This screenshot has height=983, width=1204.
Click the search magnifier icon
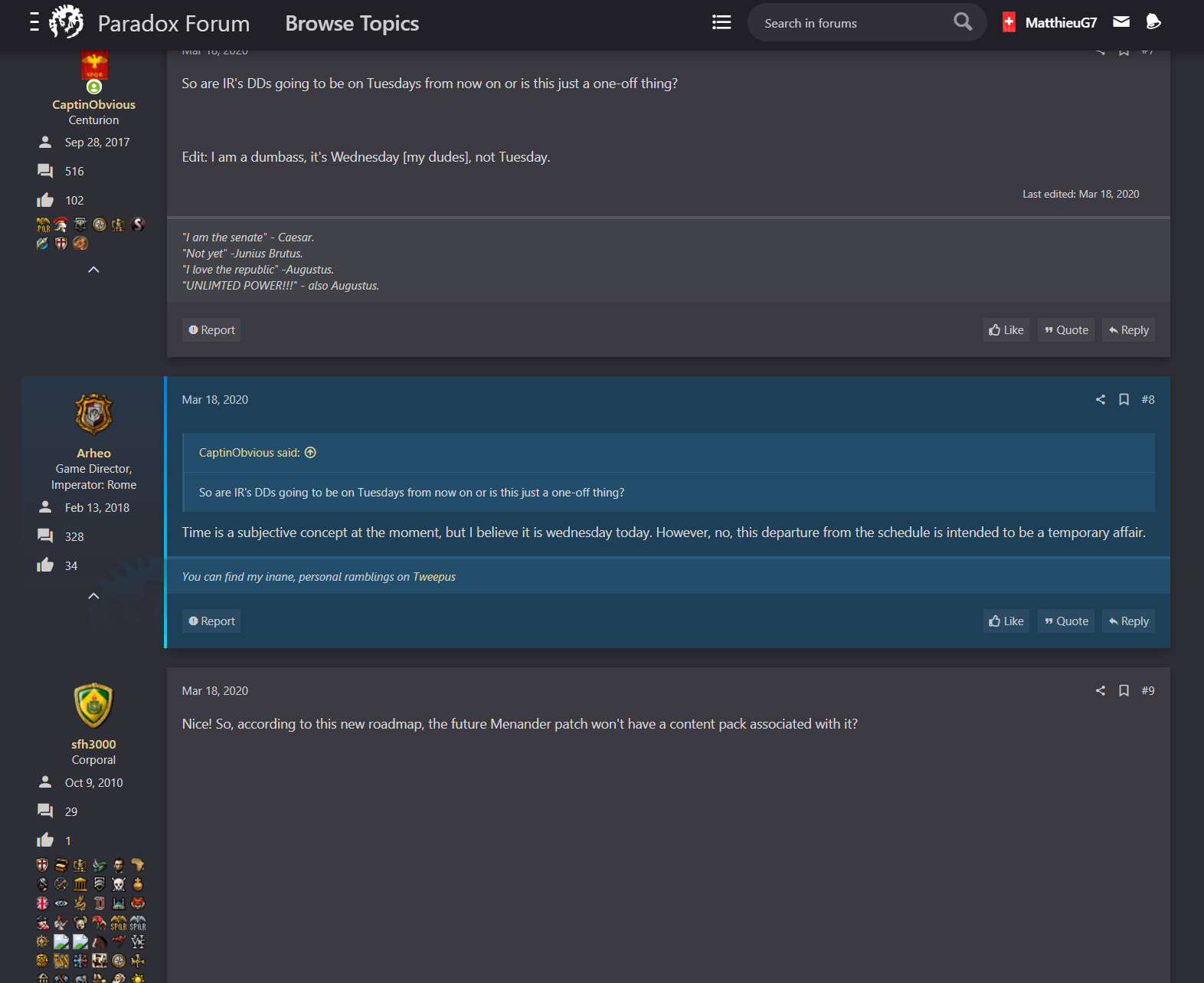coord(962,21)
